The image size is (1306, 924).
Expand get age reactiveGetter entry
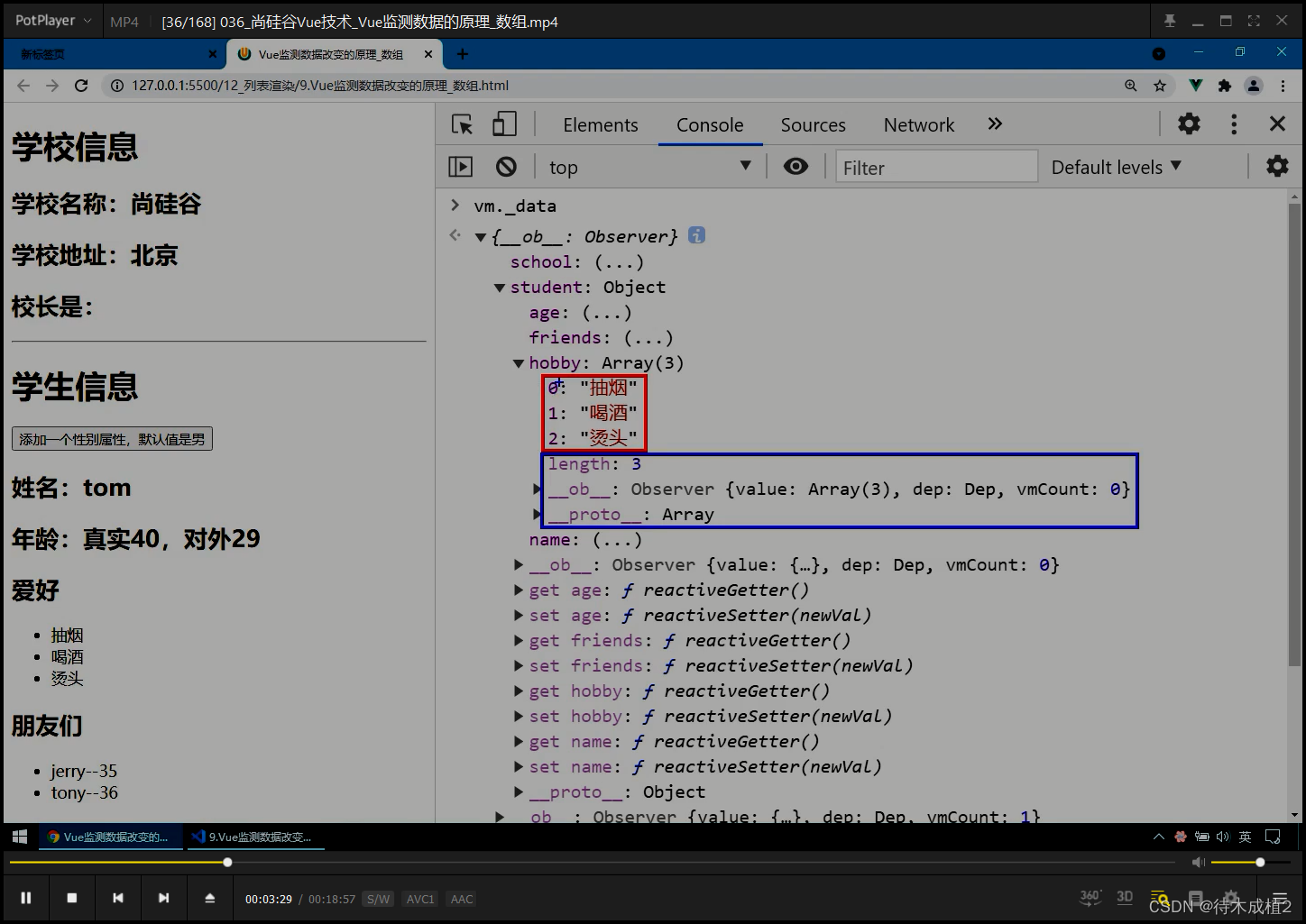(519, 590)
